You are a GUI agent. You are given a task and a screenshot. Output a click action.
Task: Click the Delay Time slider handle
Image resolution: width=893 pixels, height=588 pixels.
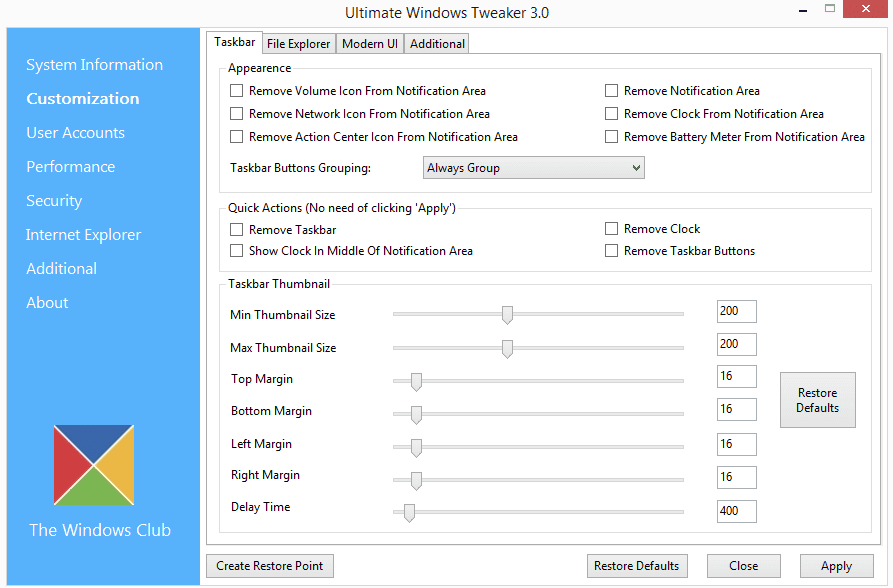[x=409, y=513]
